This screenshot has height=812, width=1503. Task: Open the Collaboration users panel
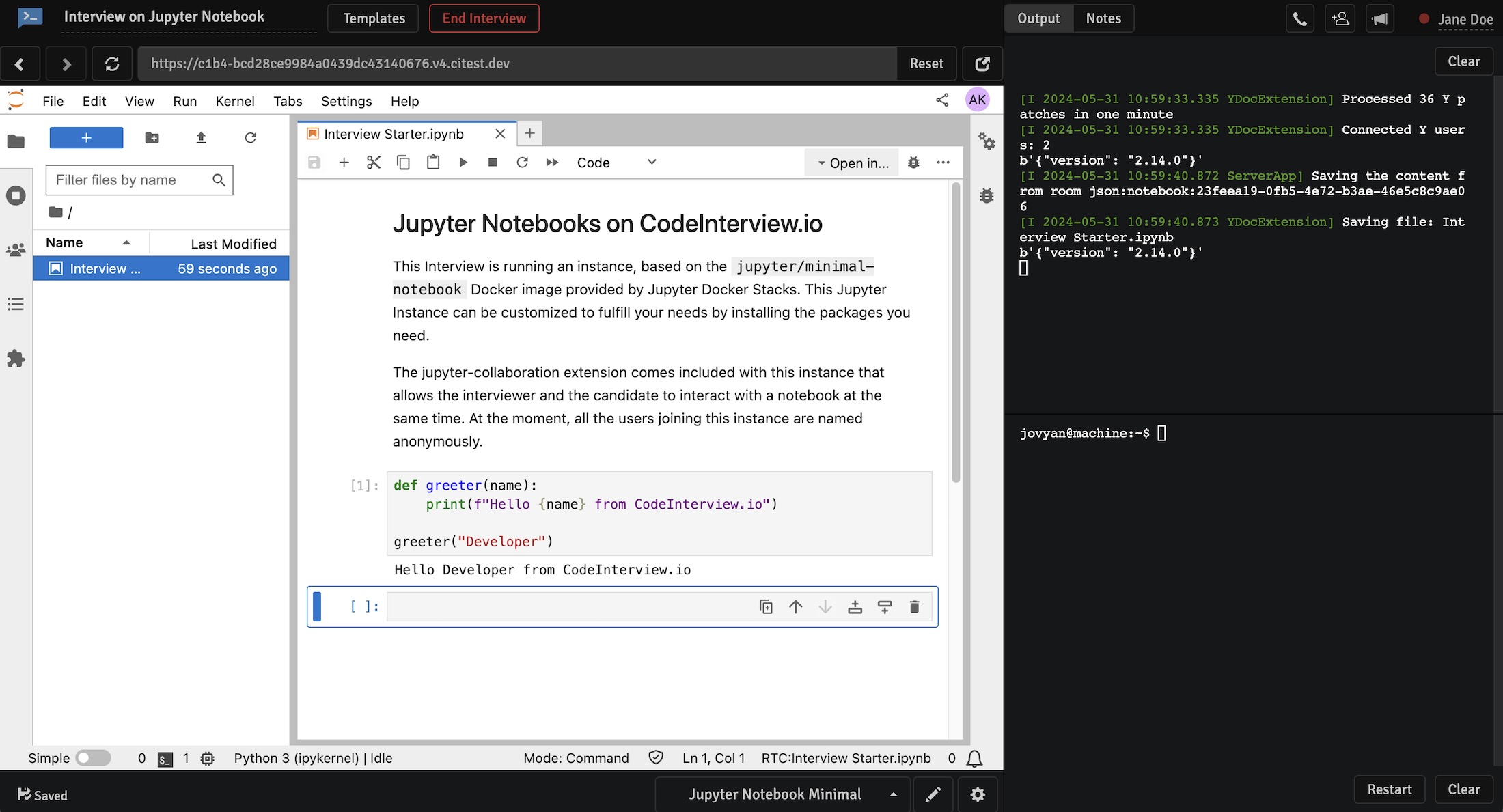click(16, 250)
